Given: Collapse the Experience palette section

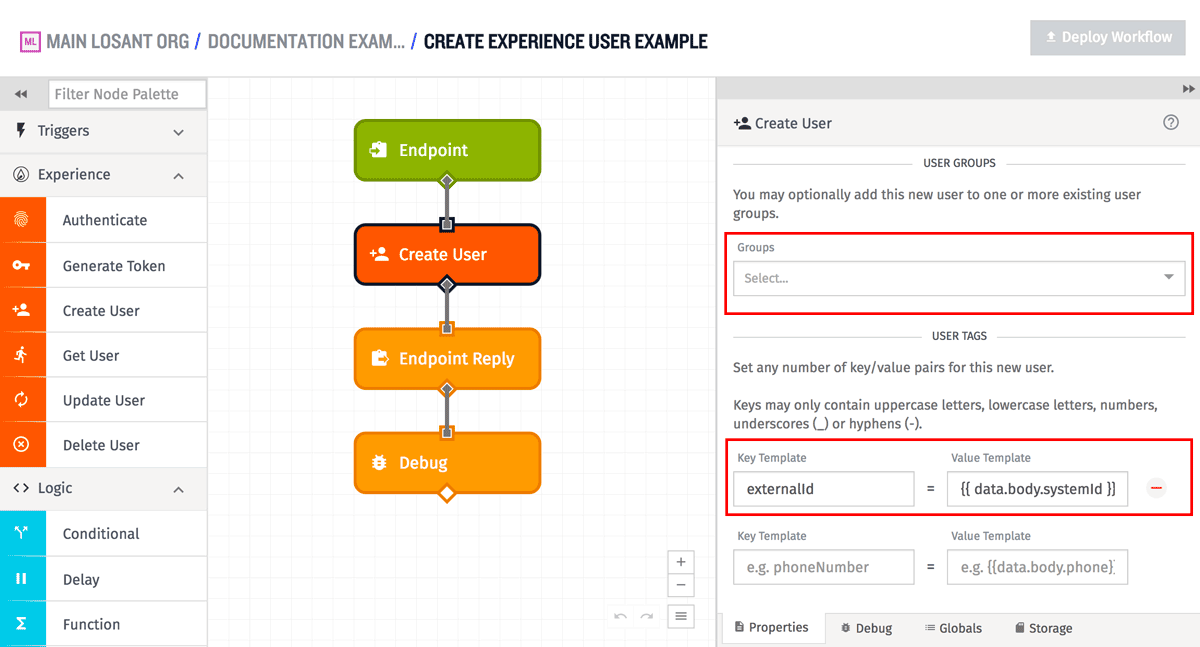Looking at the screenshot, I should coord(103,174).
